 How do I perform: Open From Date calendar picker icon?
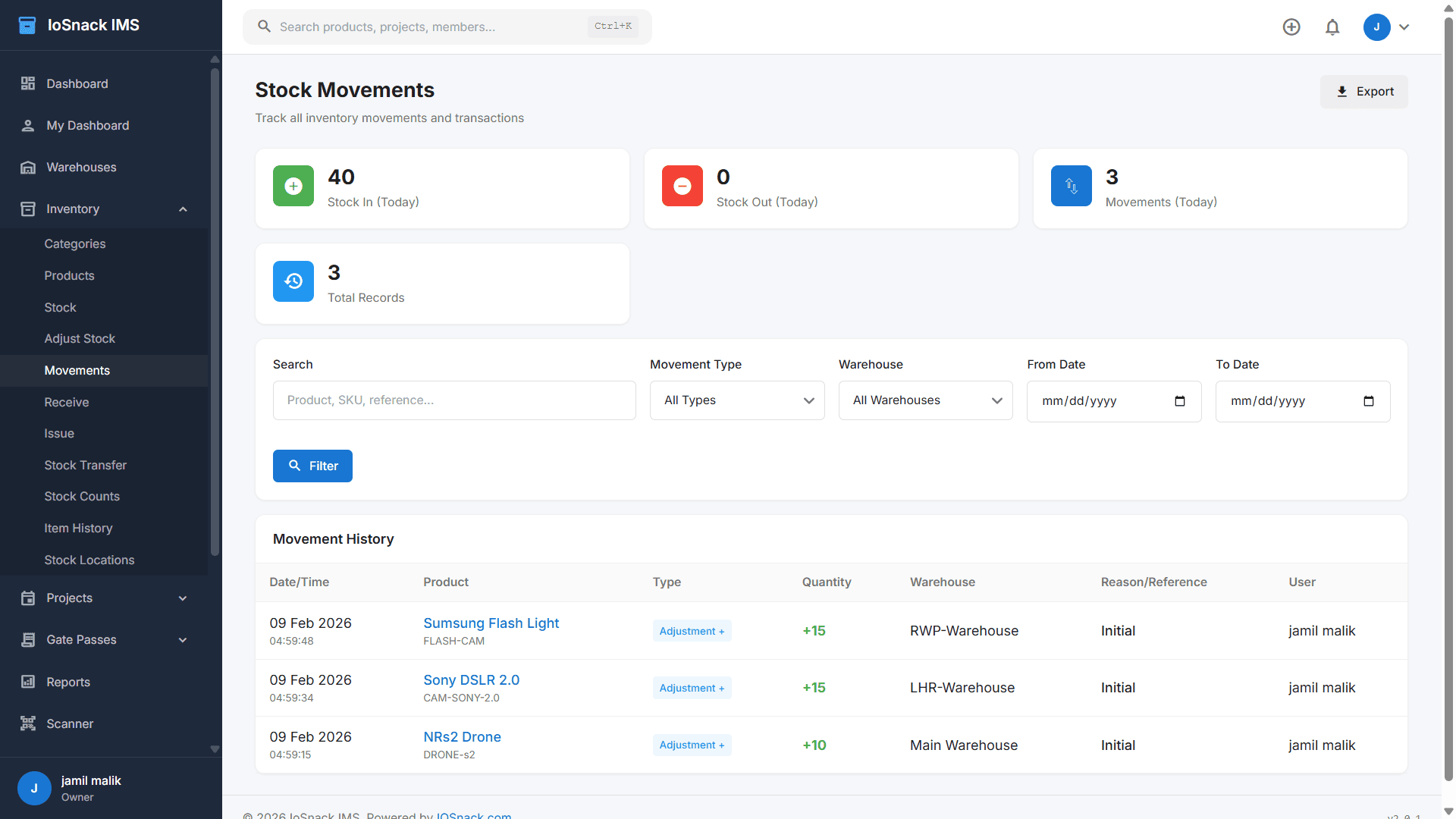(1180, 401)
